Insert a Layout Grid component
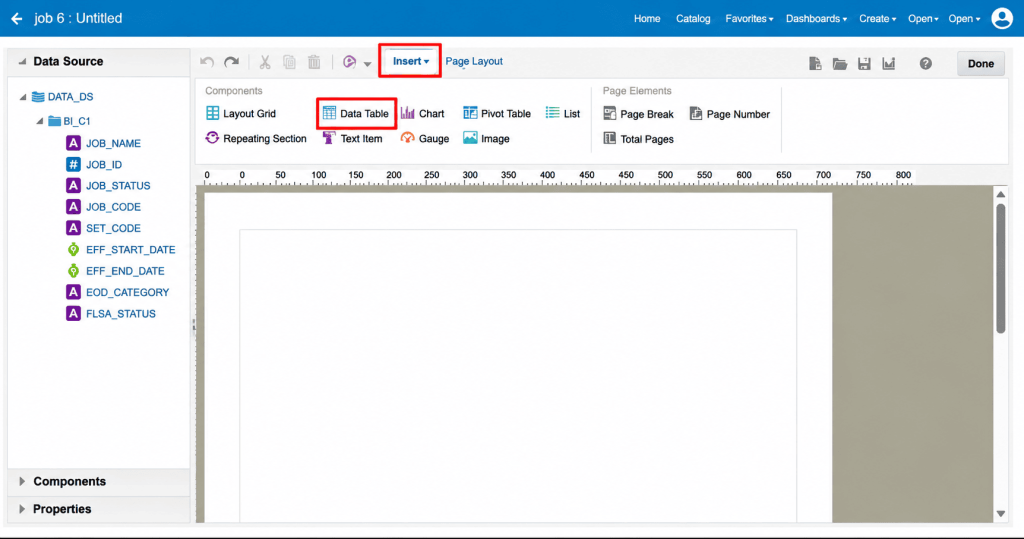1024x539 pixels. [241, 113]
